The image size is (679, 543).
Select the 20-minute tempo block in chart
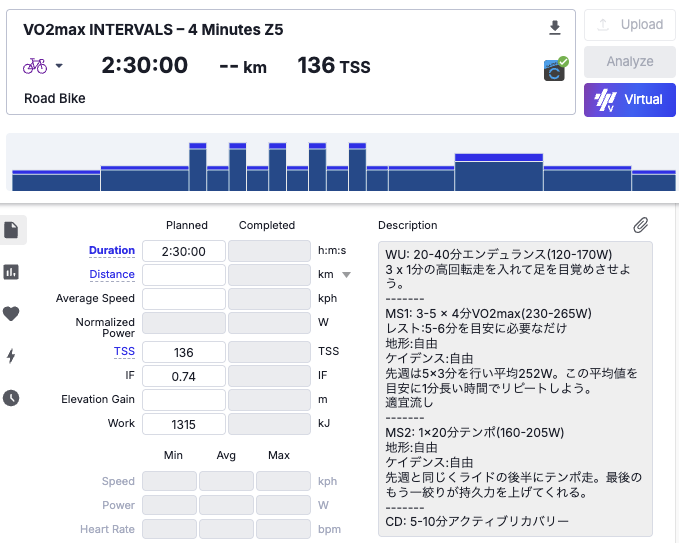click(x=499, y=172)
